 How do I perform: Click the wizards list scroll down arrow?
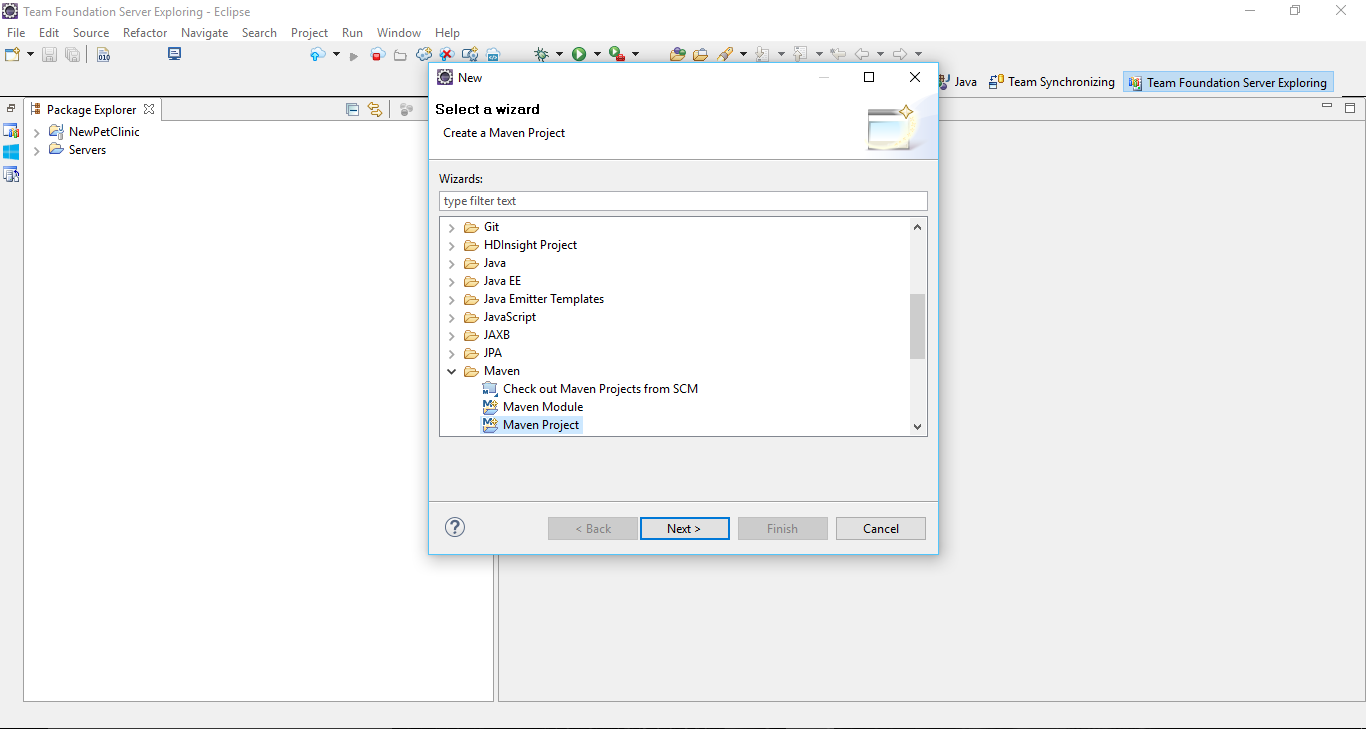pyautogui.click(x=918, y=426)
